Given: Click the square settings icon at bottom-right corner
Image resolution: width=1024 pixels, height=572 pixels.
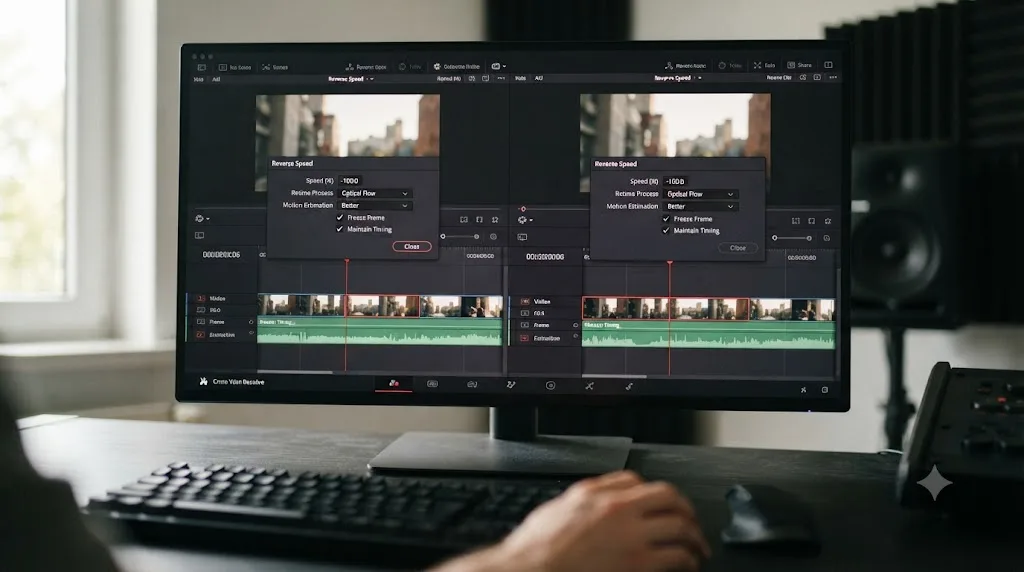Looking at the screenshot, I should click(x=825, y=390).
